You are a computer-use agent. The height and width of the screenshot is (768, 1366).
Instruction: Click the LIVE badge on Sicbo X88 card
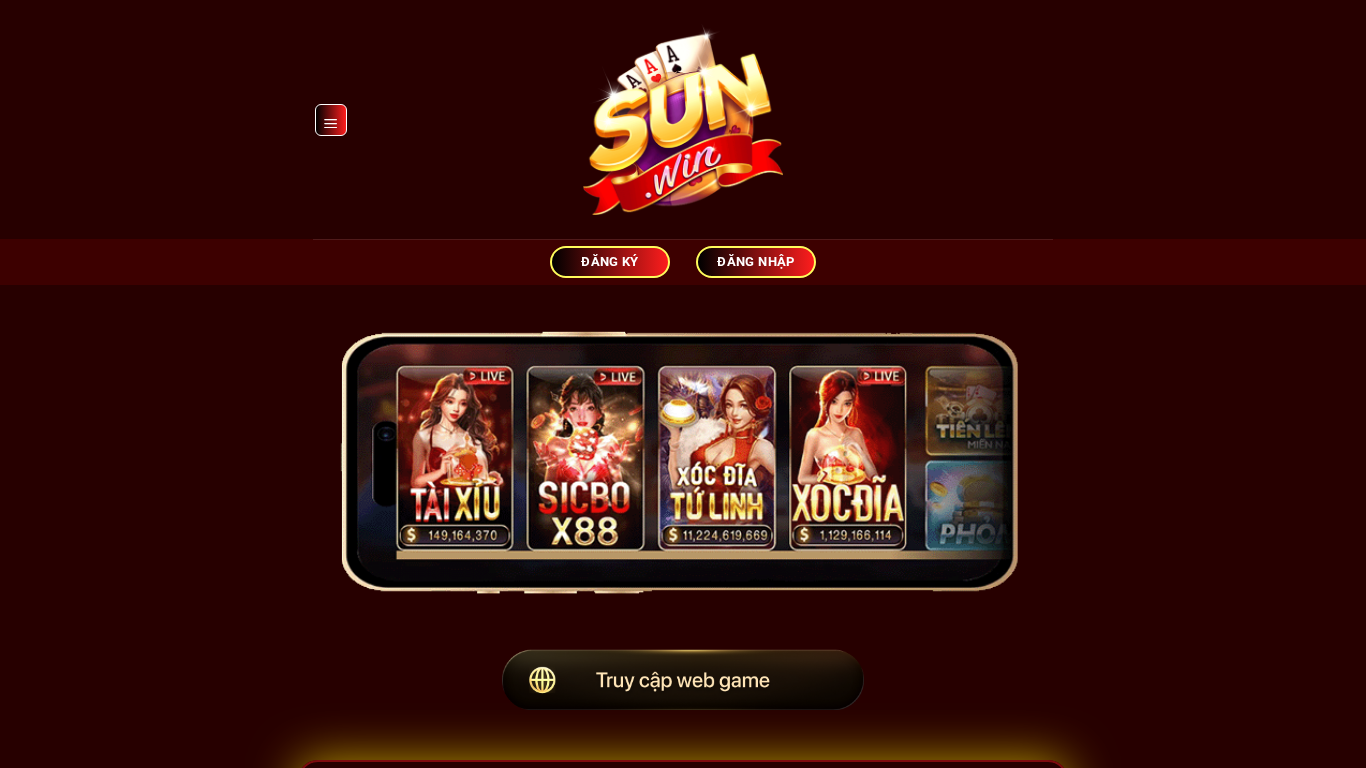pos(617,376)
